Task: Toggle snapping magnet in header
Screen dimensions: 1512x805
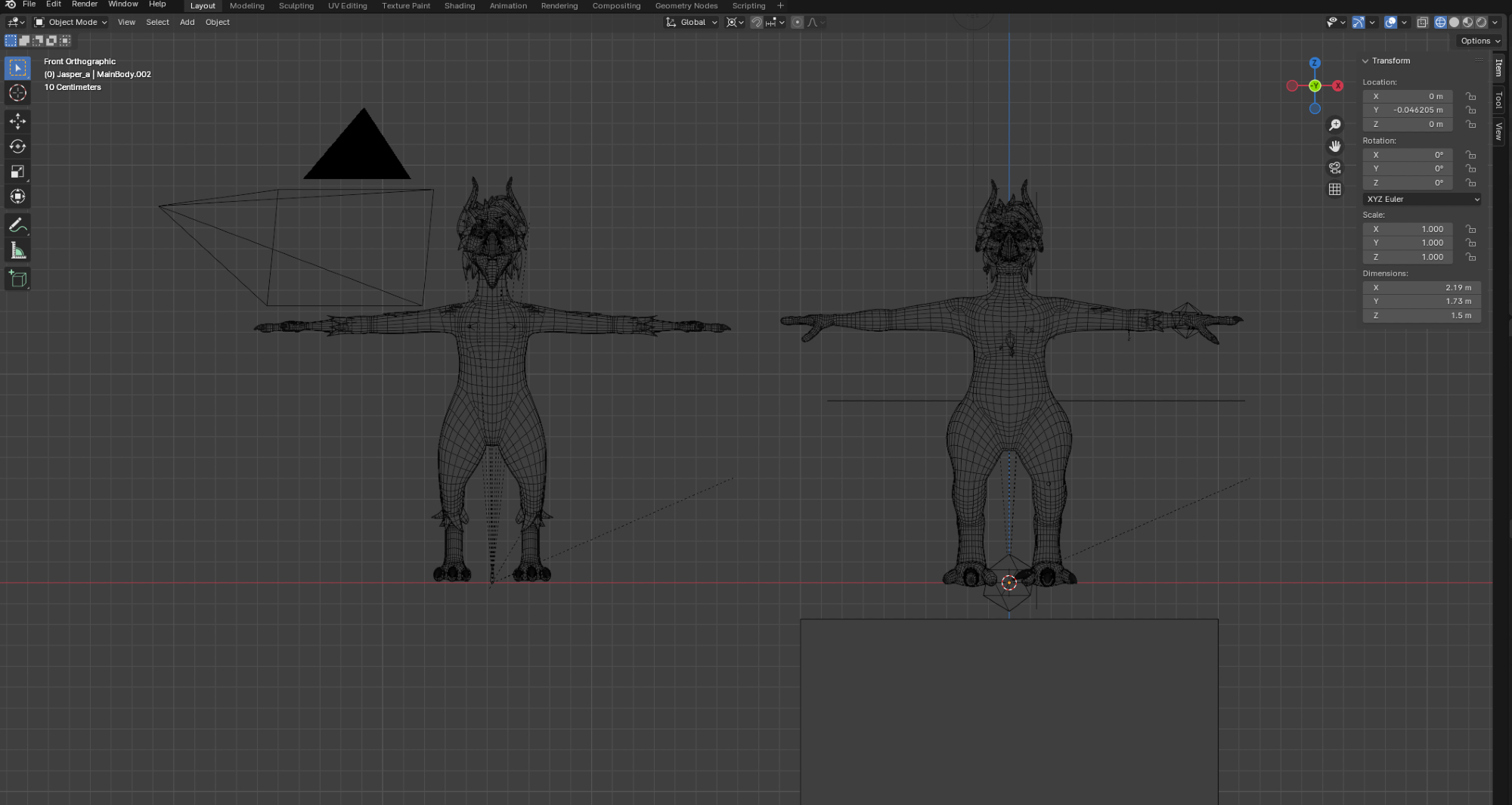Action: [x=756, y=23]
